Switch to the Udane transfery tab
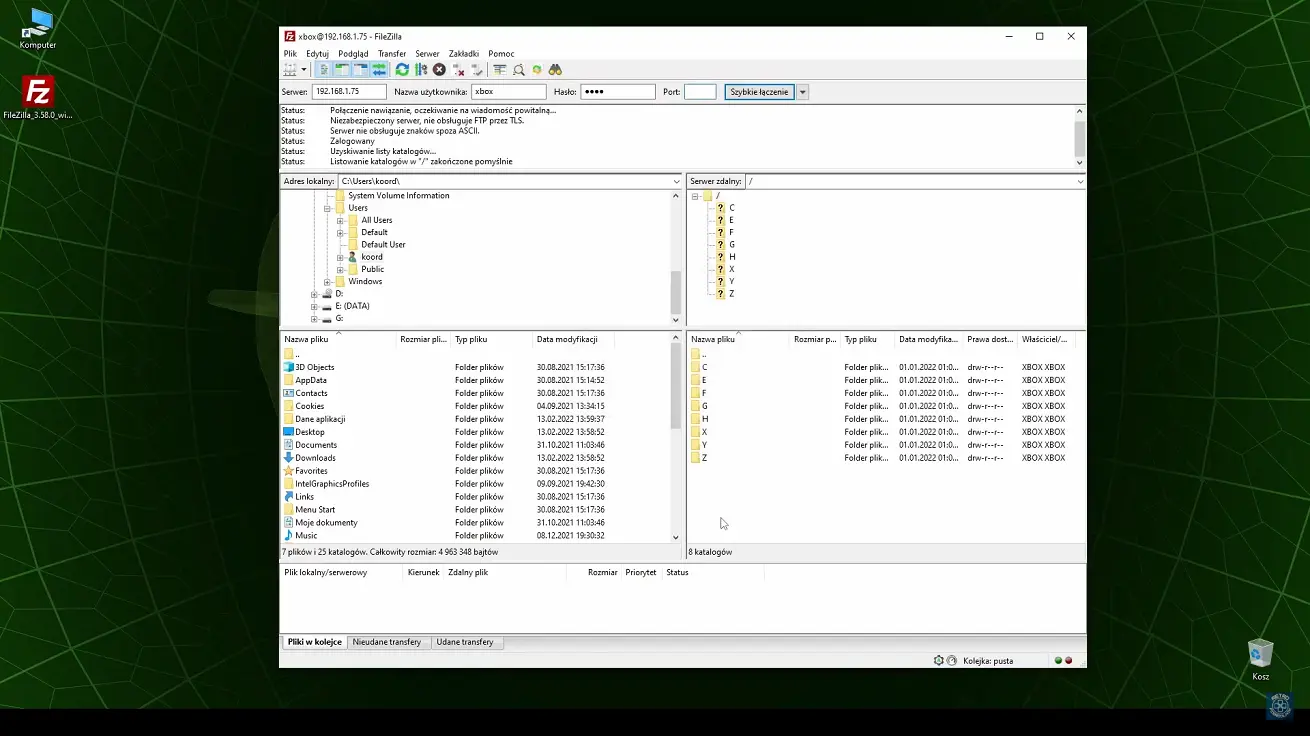 coord(466,642)
